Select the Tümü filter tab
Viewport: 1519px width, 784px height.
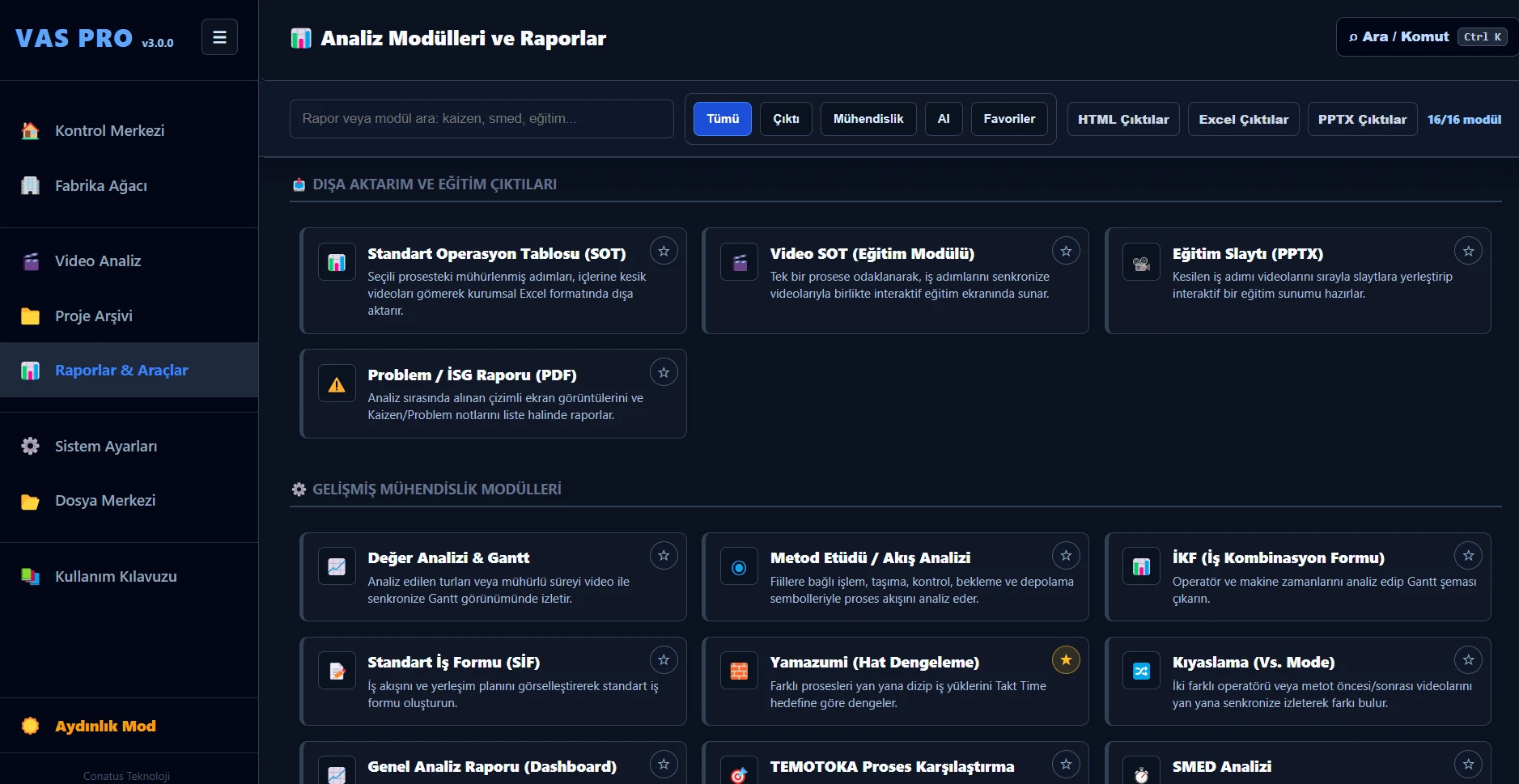[723, 119]
